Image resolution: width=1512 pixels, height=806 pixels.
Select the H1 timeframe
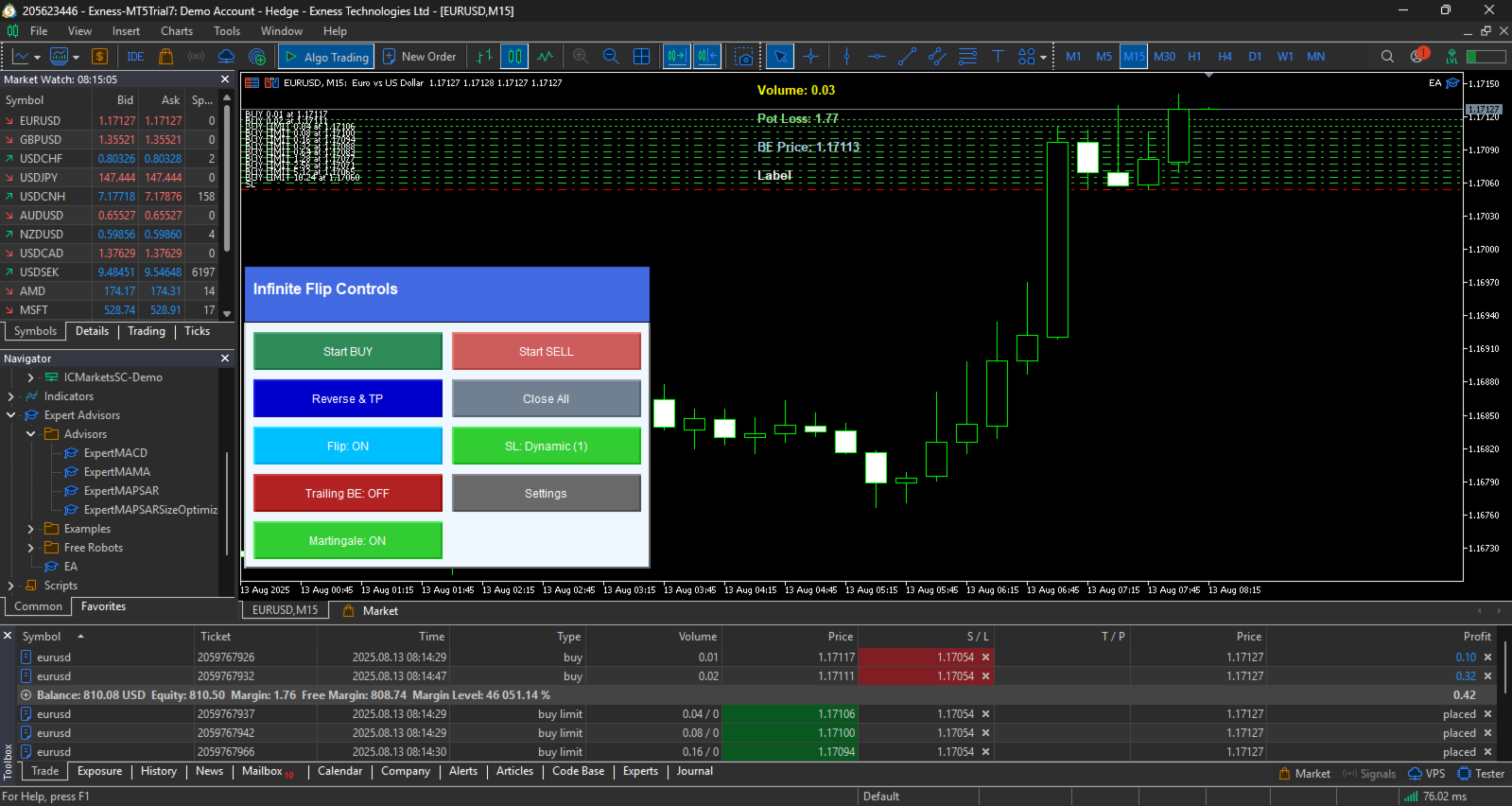coord(1194,57)
